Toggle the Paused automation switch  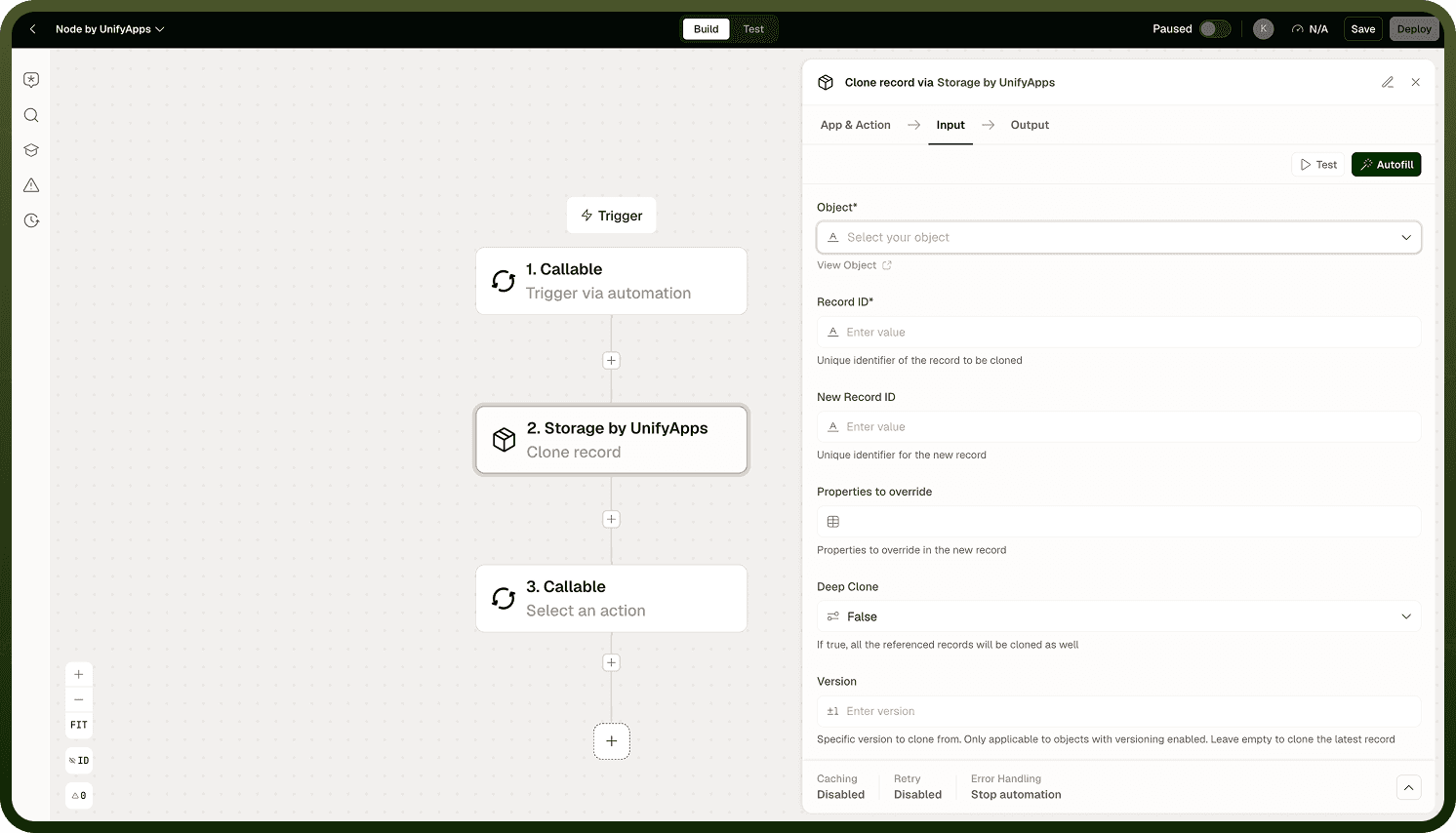pyautogui.click(x=1215, y=29)
